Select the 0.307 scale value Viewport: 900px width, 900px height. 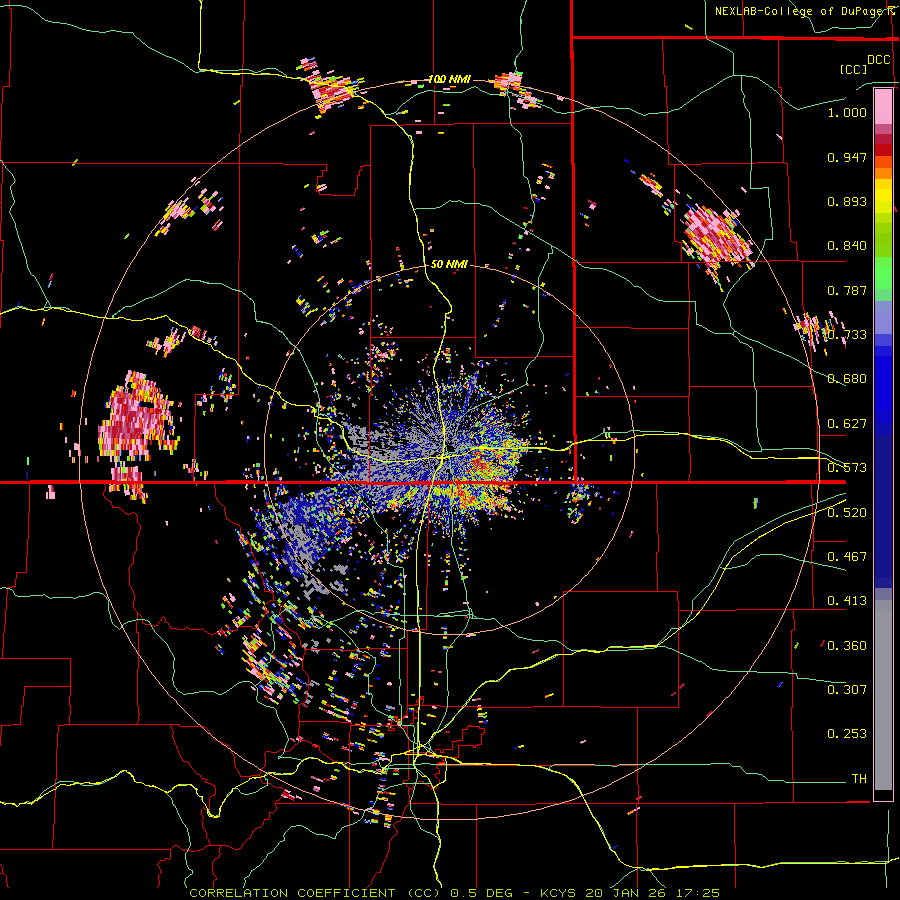(x=847, y=690)
